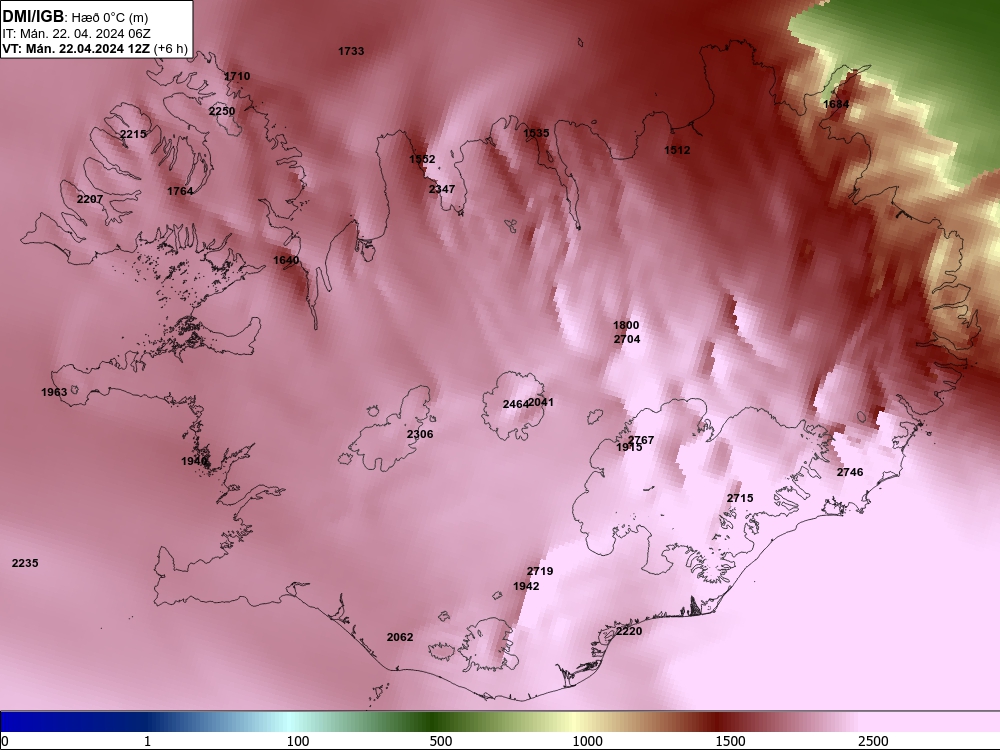The height and width of the screenshot is (750, 1000).
Task: Click the 1500 label on the color scale
Action: pos(730,741)
